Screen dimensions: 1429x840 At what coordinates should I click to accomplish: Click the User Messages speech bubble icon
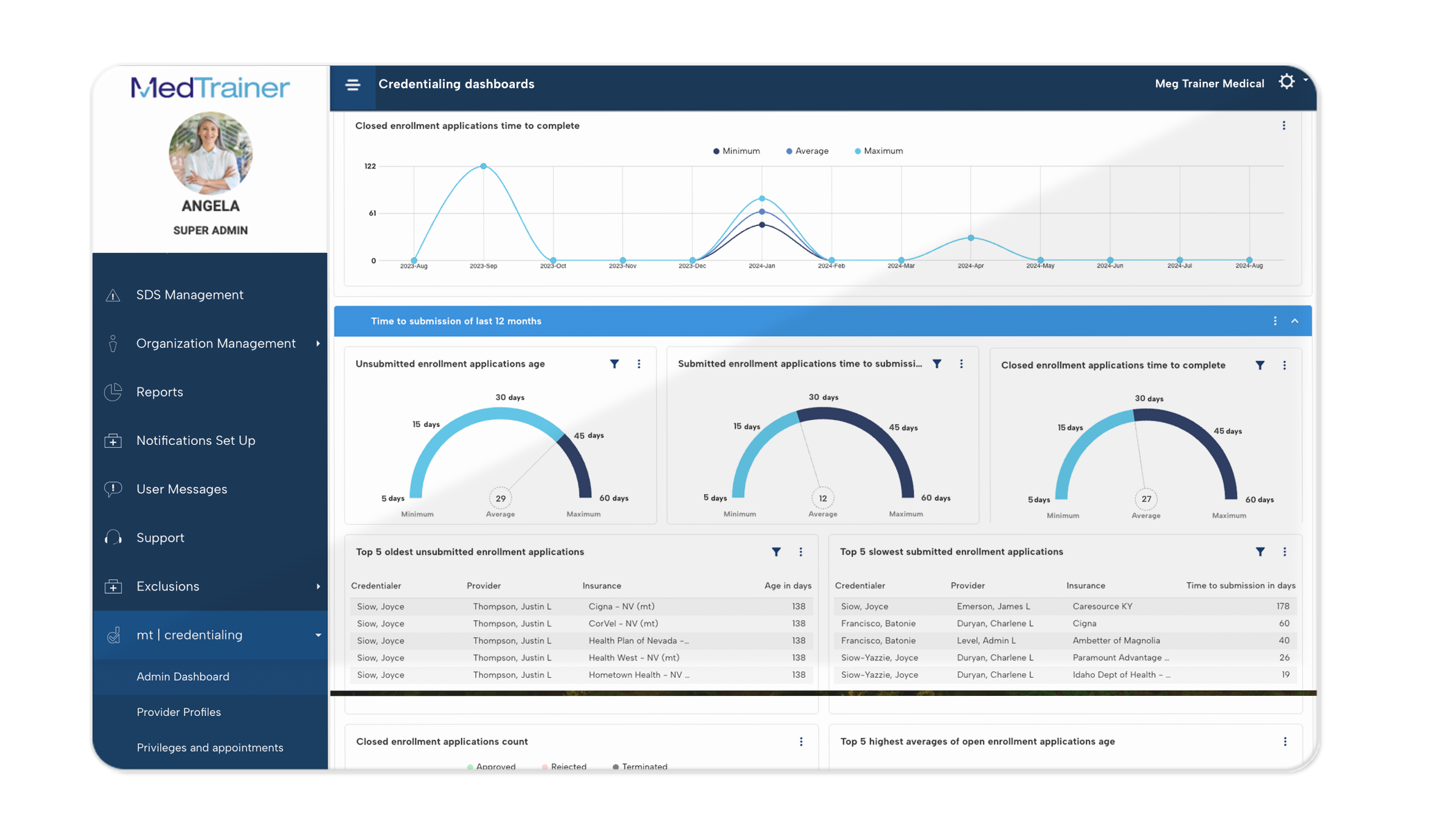pyautogui.click(x=113, y=489)
